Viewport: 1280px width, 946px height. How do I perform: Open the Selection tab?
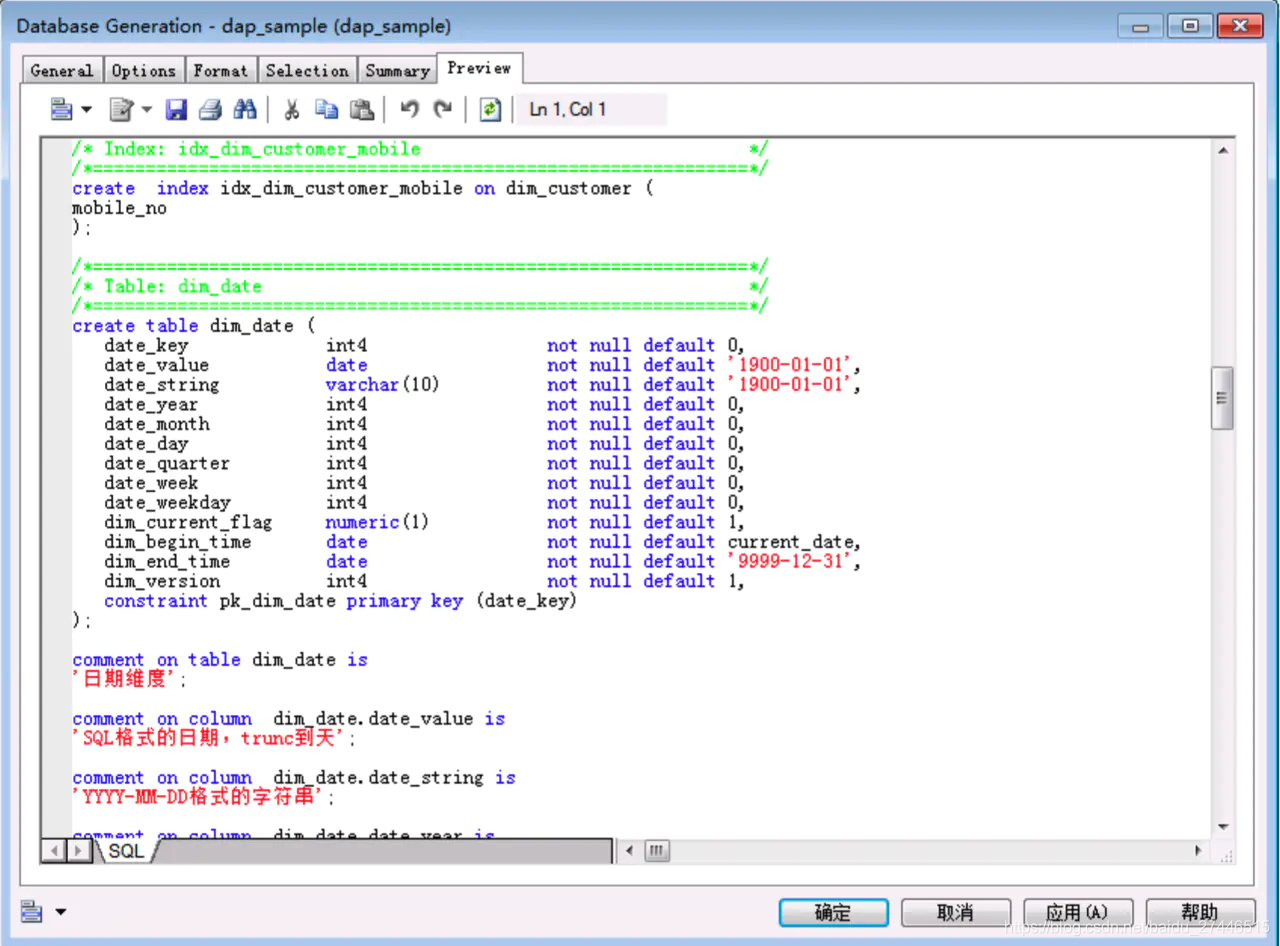tap(308, 70)
